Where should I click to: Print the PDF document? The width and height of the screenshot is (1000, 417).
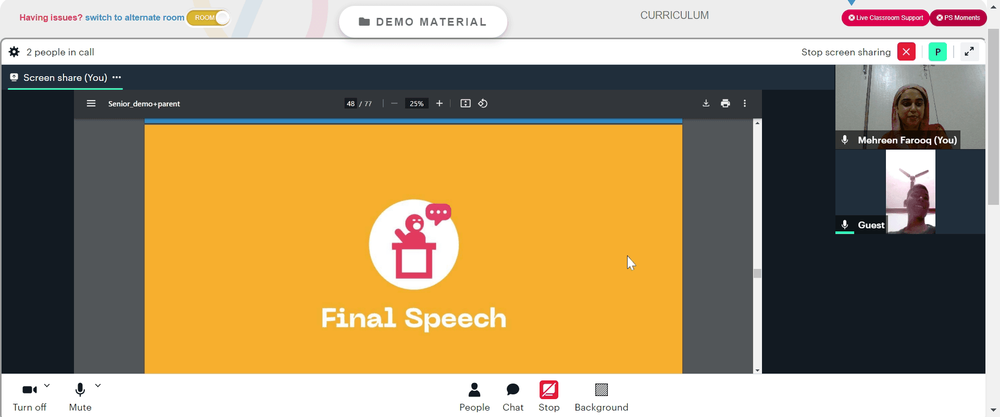point(725,103)
